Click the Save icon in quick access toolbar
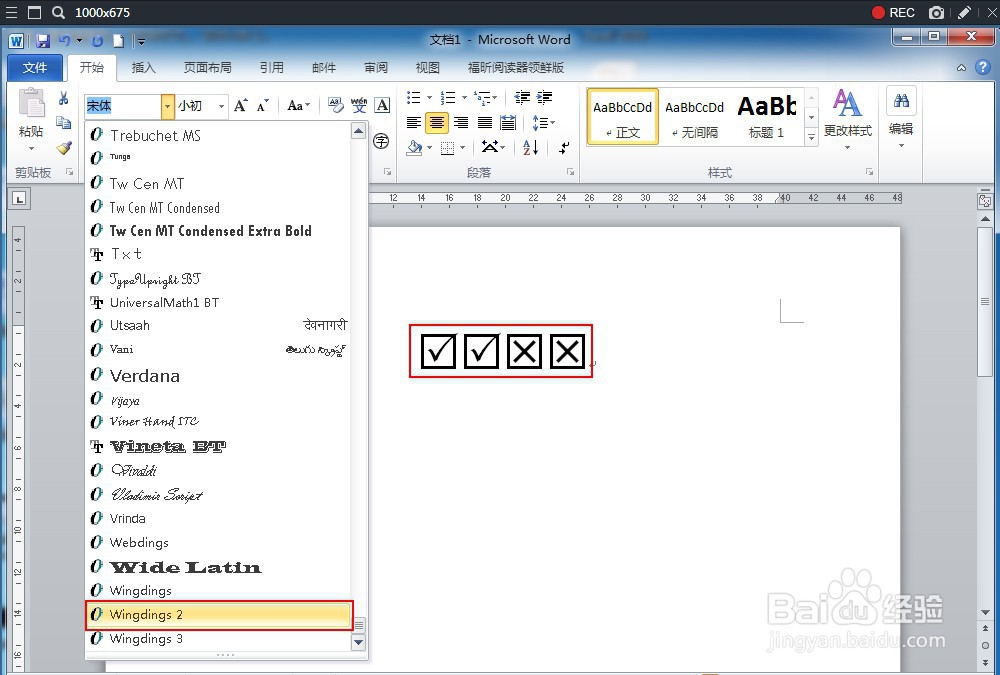Screen dimensions: 1000x675 click(43, 41)
